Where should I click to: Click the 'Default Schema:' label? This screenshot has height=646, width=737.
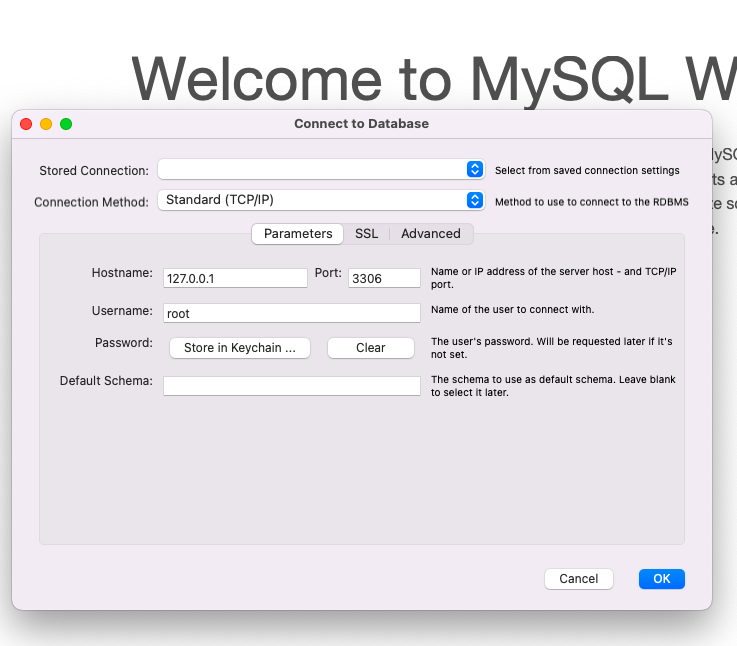coord(106,381)
